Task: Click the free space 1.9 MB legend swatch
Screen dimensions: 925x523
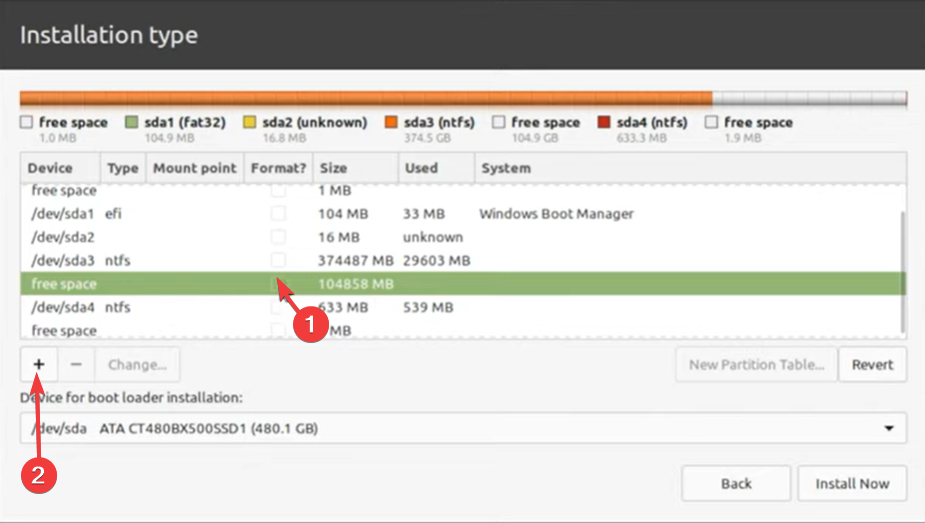Action: click(x=711, y=122)
